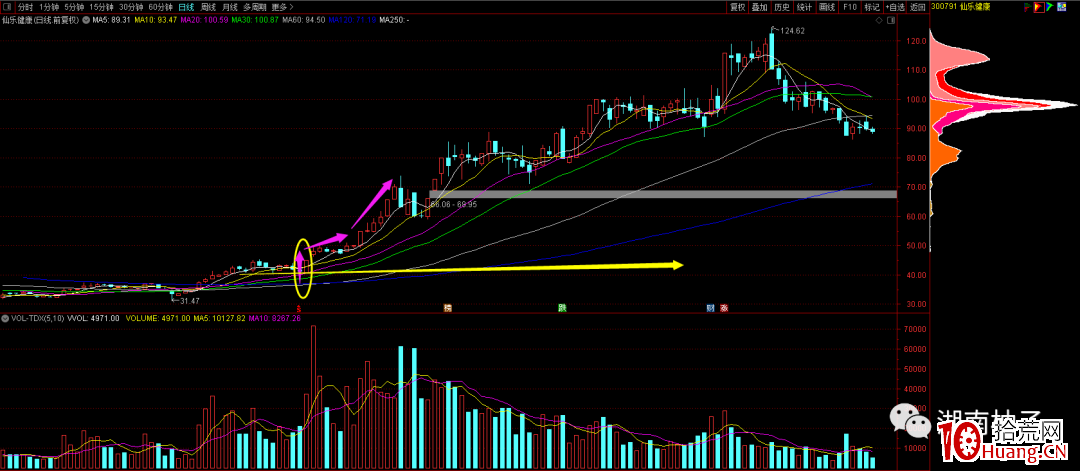The image size is (1080, 471).
Task: Open F10 company info
Action: pos(850,7)
